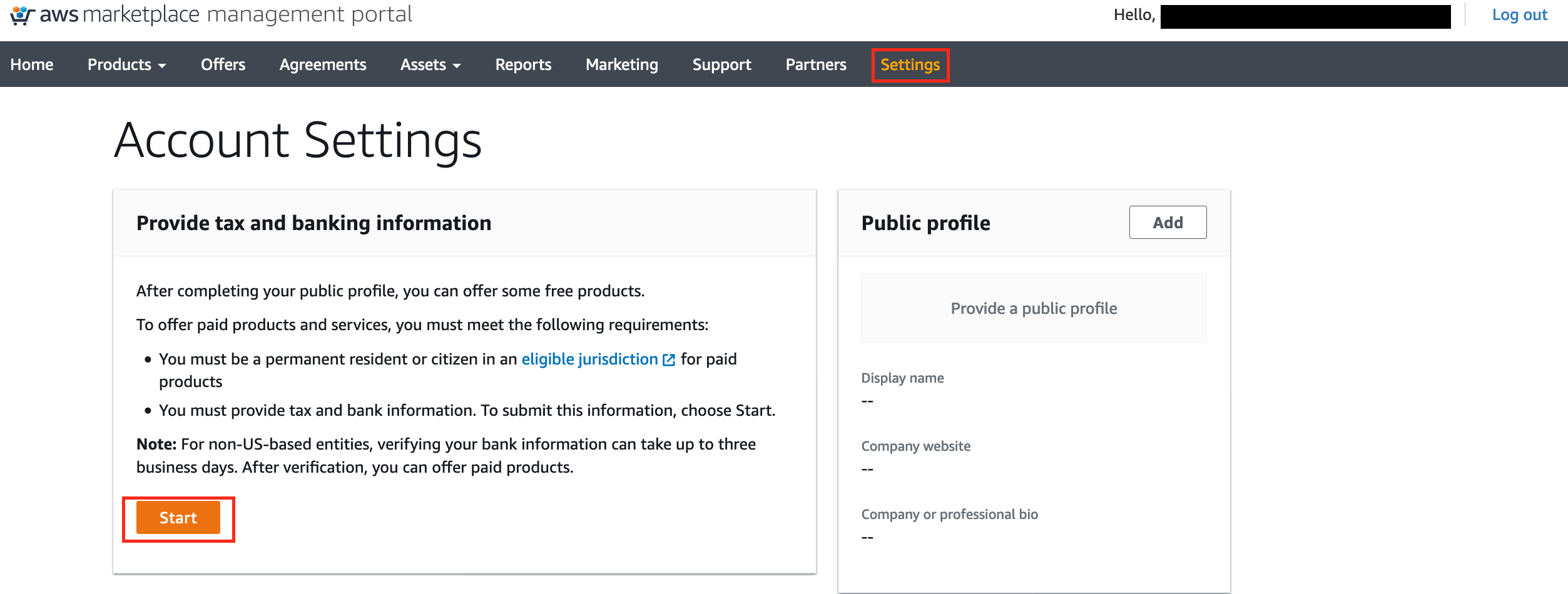Screen dimensions: 1568x594
Task: Open the Reports section
Action: point(523,64)
